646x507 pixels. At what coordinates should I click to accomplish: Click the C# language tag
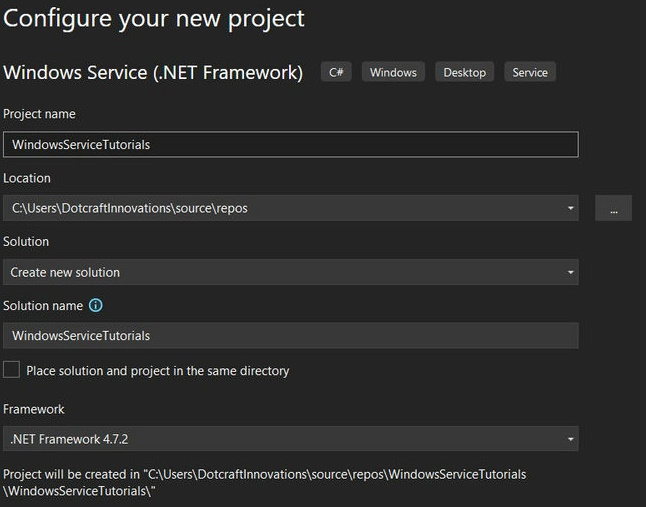(x=336, y=72)
